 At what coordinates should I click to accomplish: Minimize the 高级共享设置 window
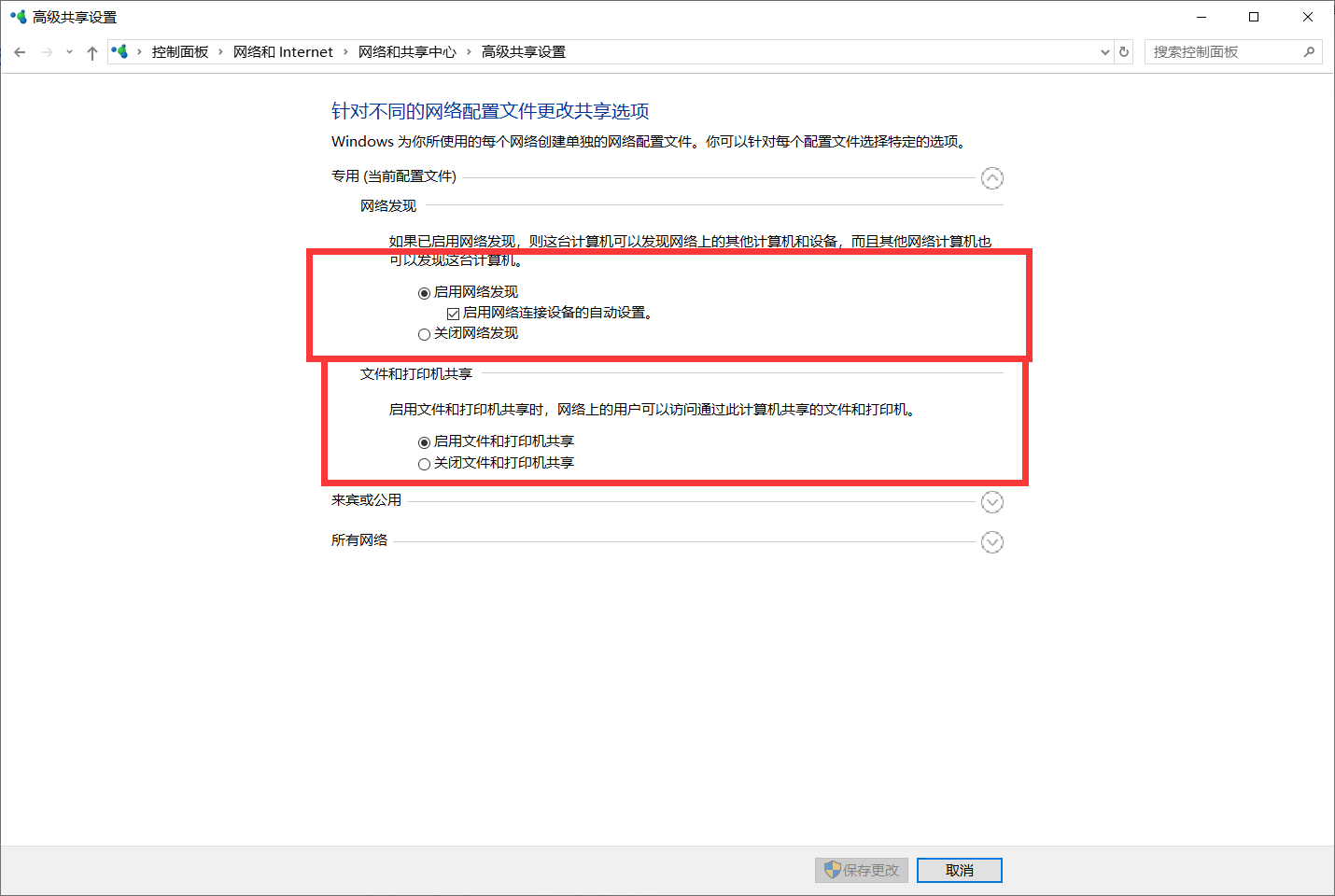[x=1201, y=17]
